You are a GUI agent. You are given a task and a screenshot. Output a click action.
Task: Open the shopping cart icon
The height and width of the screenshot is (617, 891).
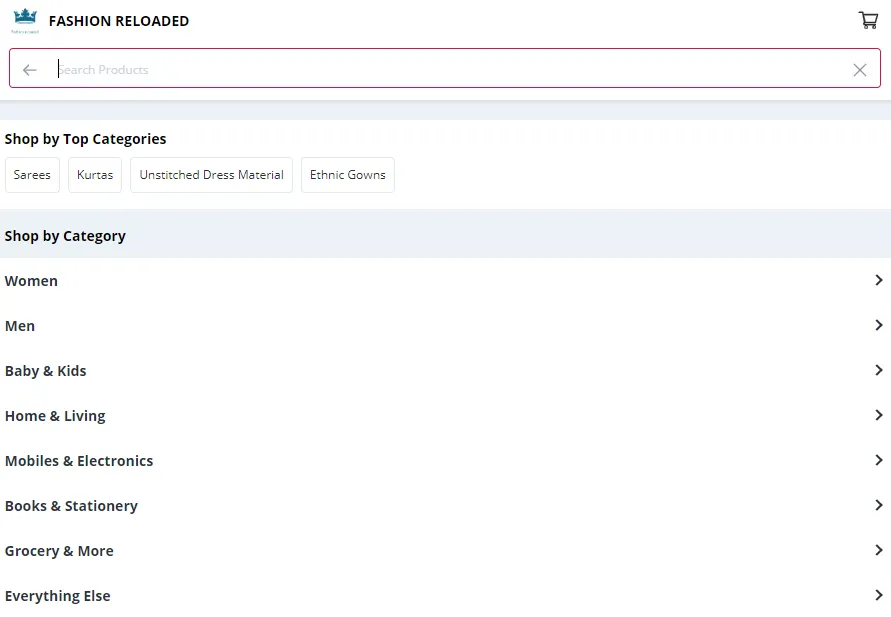tap(868, 20)
